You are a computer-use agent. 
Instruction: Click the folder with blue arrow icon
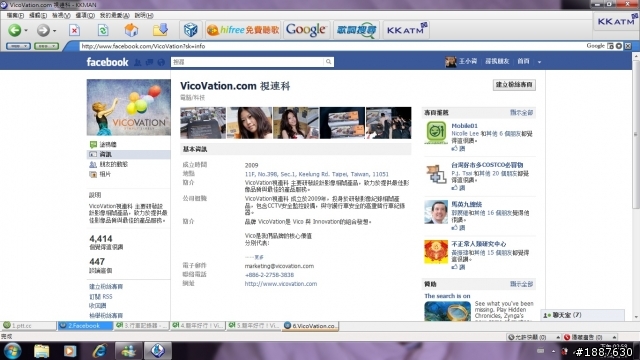160,30
